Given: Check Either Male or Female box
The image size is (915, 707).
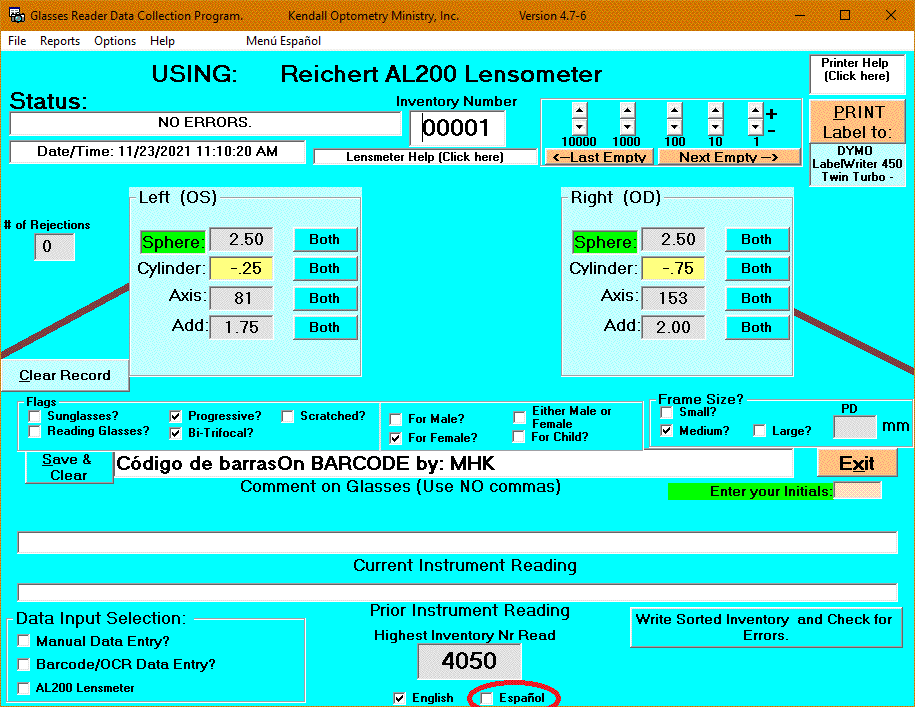Looking at the screenshot, I should (519, 418).
